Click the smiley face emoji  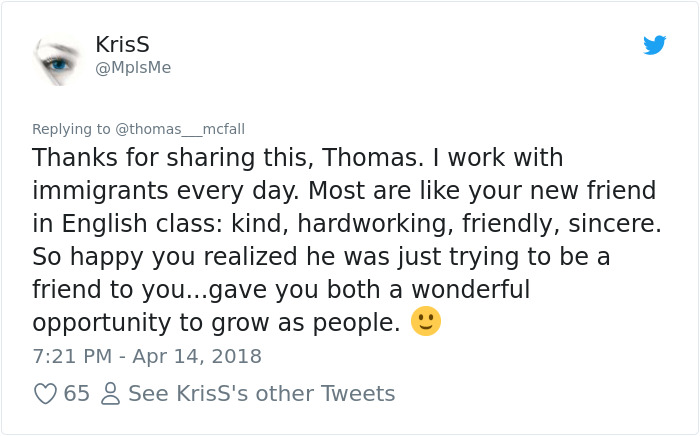tap(426, 321)
